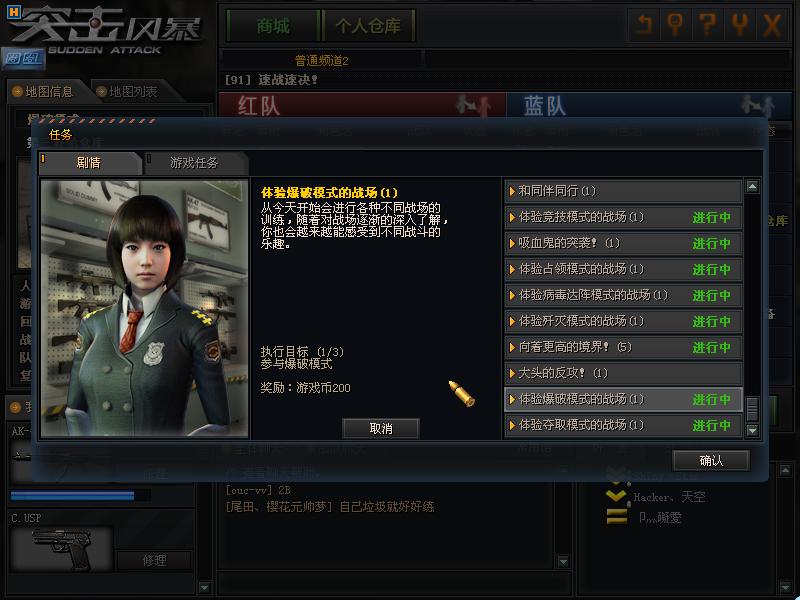Click the 修理 repair button
The width and height of the screenshot is (800, 600).
(x=155, y=561)
